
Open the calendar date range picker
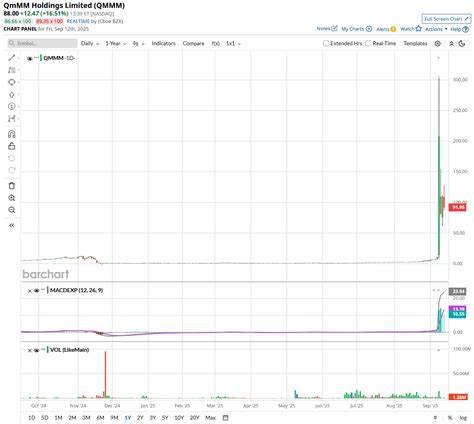(x=225, y=418)
